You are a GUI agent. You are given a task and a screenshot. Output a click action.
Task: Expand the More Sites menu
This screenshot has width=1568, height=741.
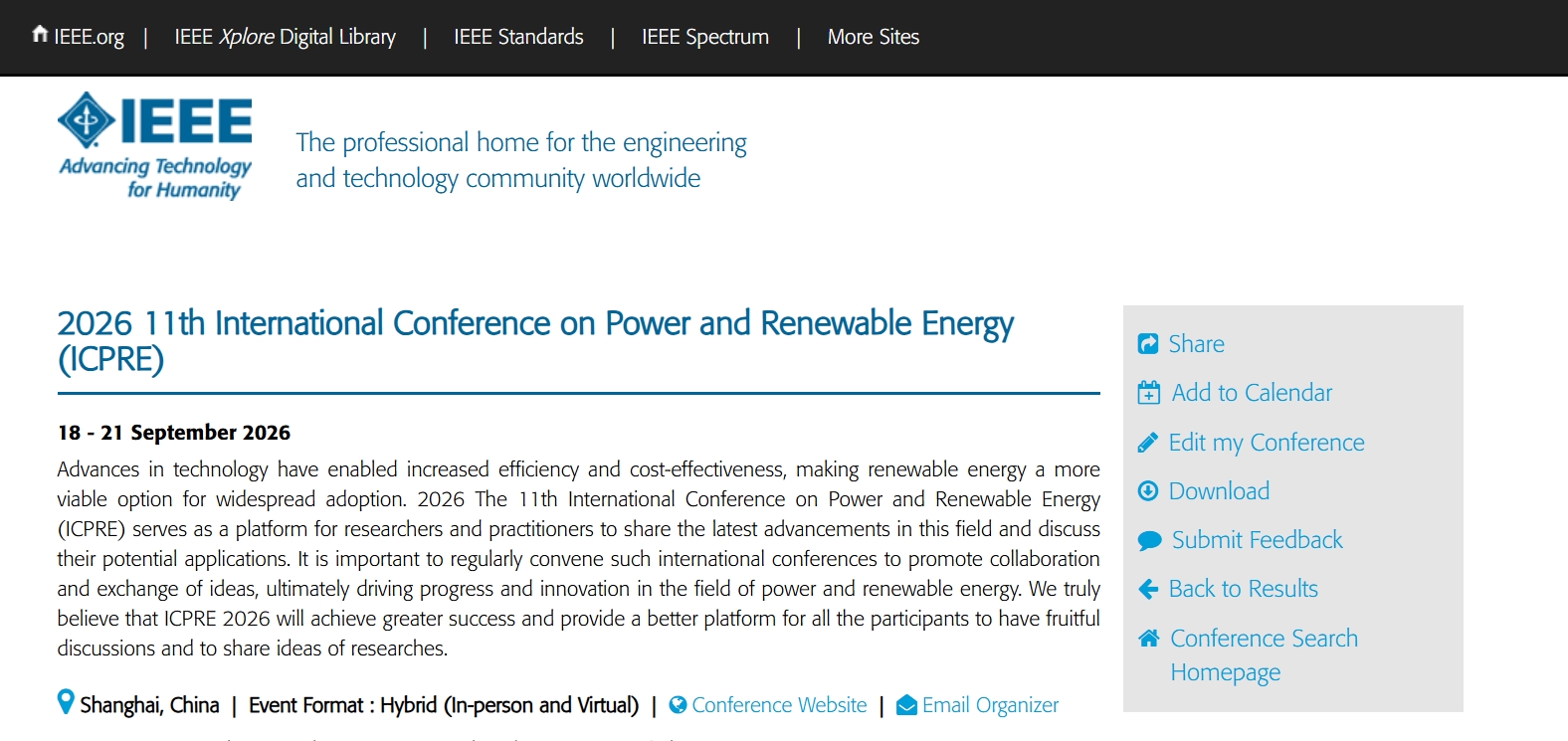(874, 37)
